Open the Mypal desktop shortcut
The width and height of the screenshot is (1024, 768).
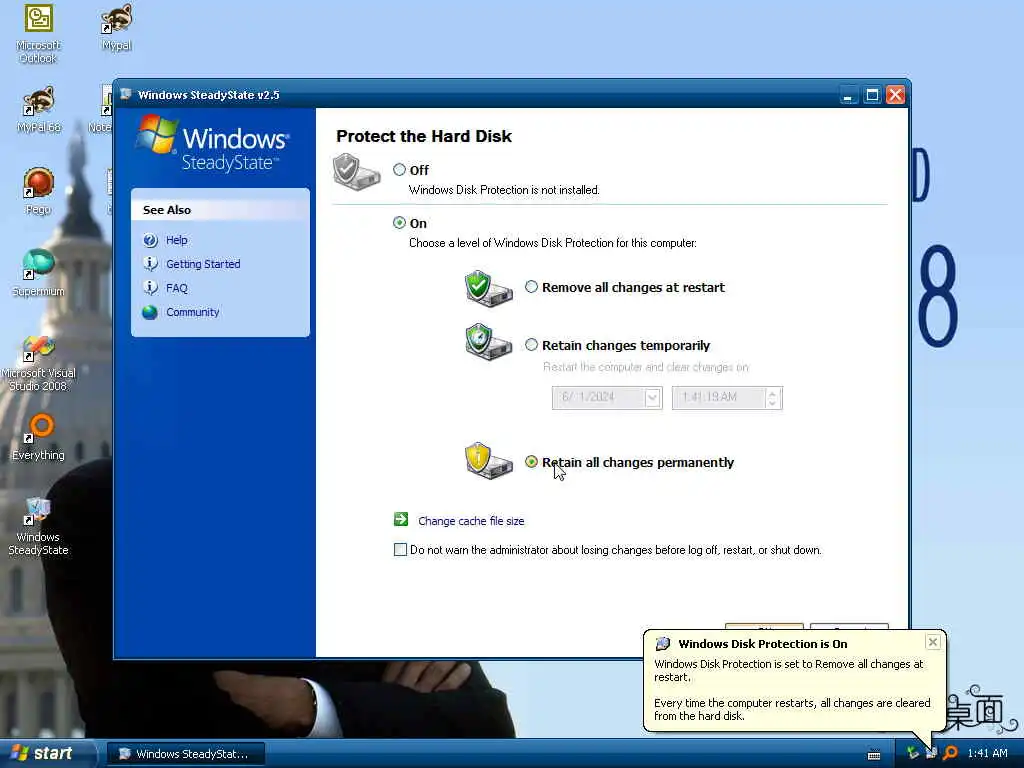click(x=117, y=27)
